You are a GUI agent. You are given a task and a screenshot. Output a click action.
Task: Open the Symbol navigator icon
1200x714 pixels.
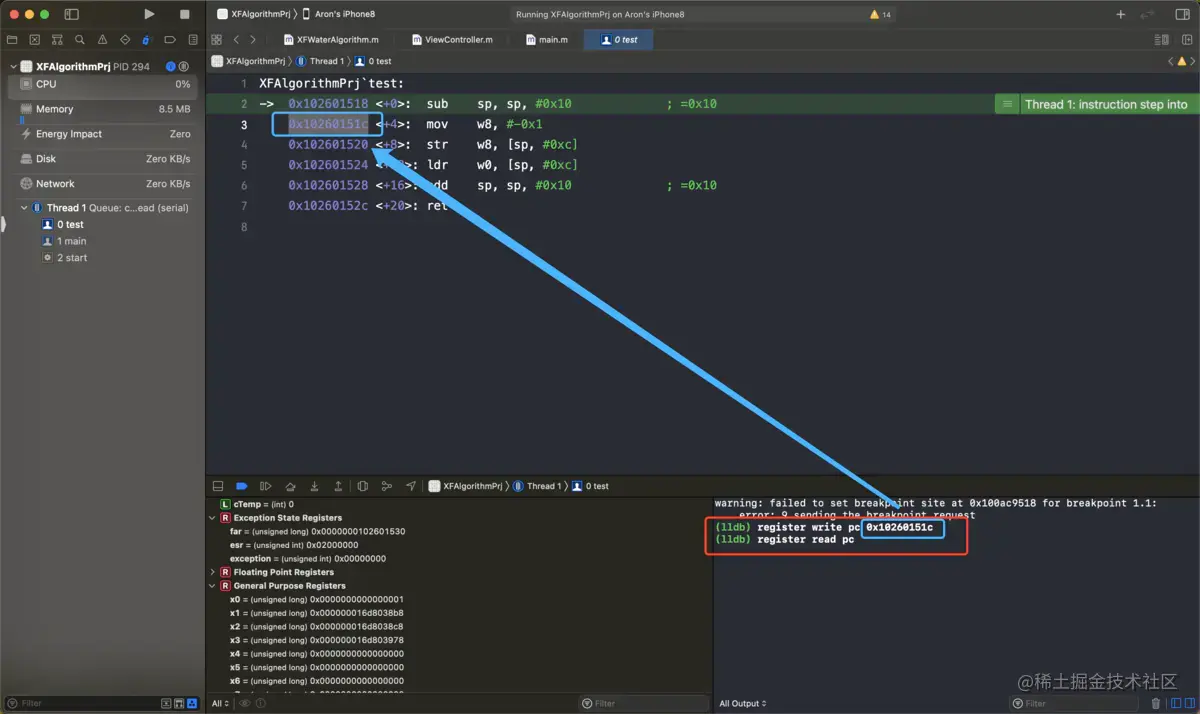coord(57,40)
